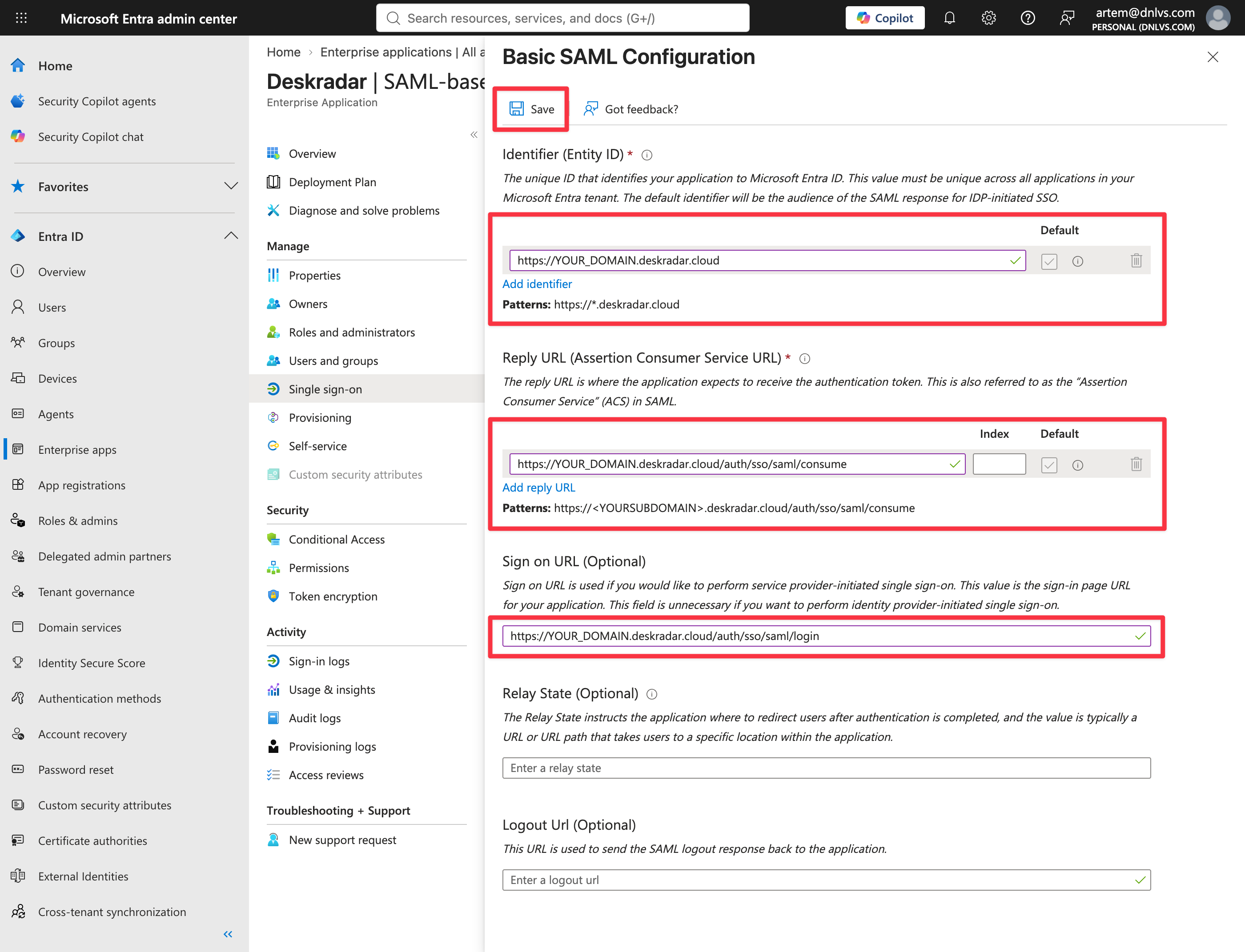Viewport: 1245px width, 952px height.
Task: Click the reply URL Index field
Action: point(999,464)
